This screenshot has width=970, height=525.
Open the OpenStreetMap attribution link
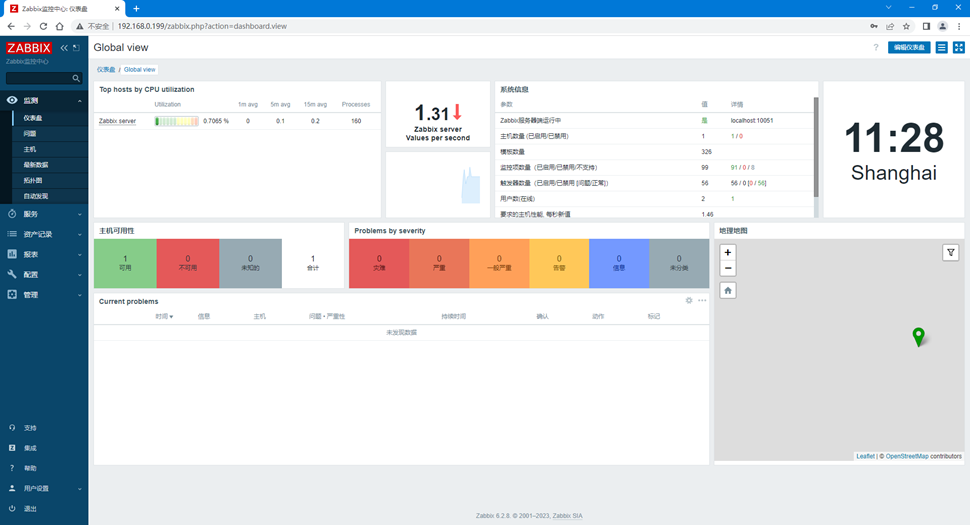(x=907, y=456)
